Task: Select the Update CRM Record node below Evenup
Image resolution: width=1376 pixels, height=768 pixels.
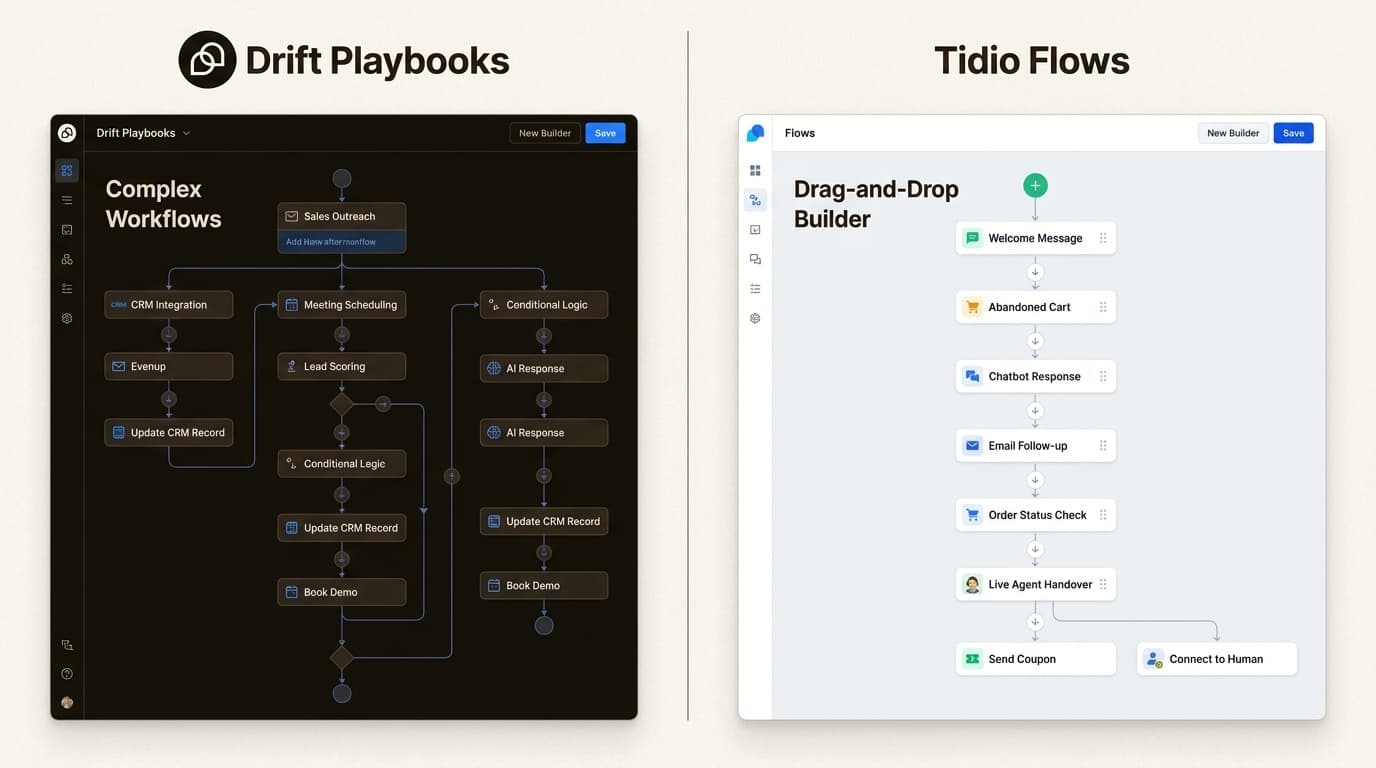Action: coord(169,433)
